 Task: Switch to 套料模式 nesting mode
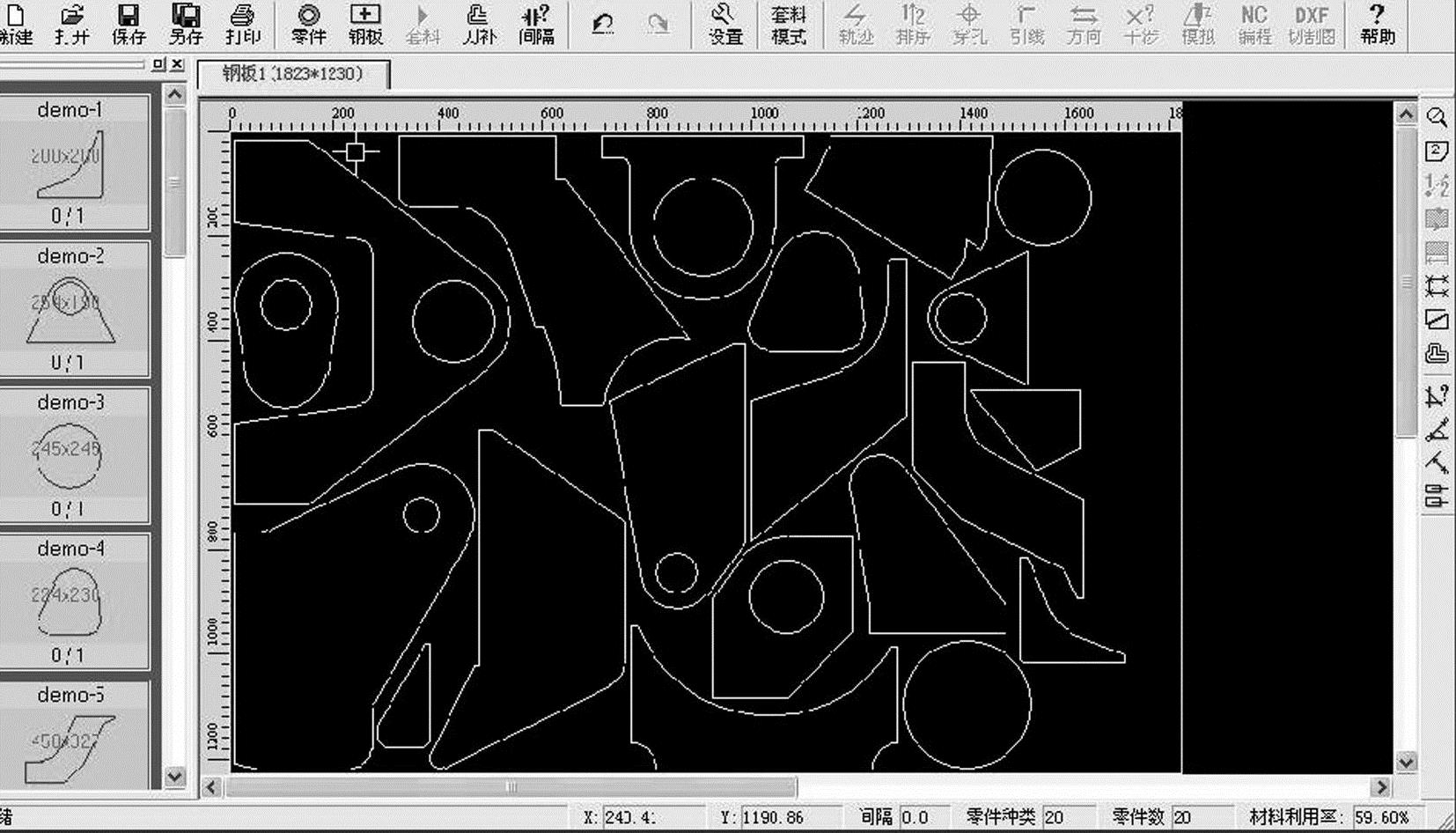789,24
